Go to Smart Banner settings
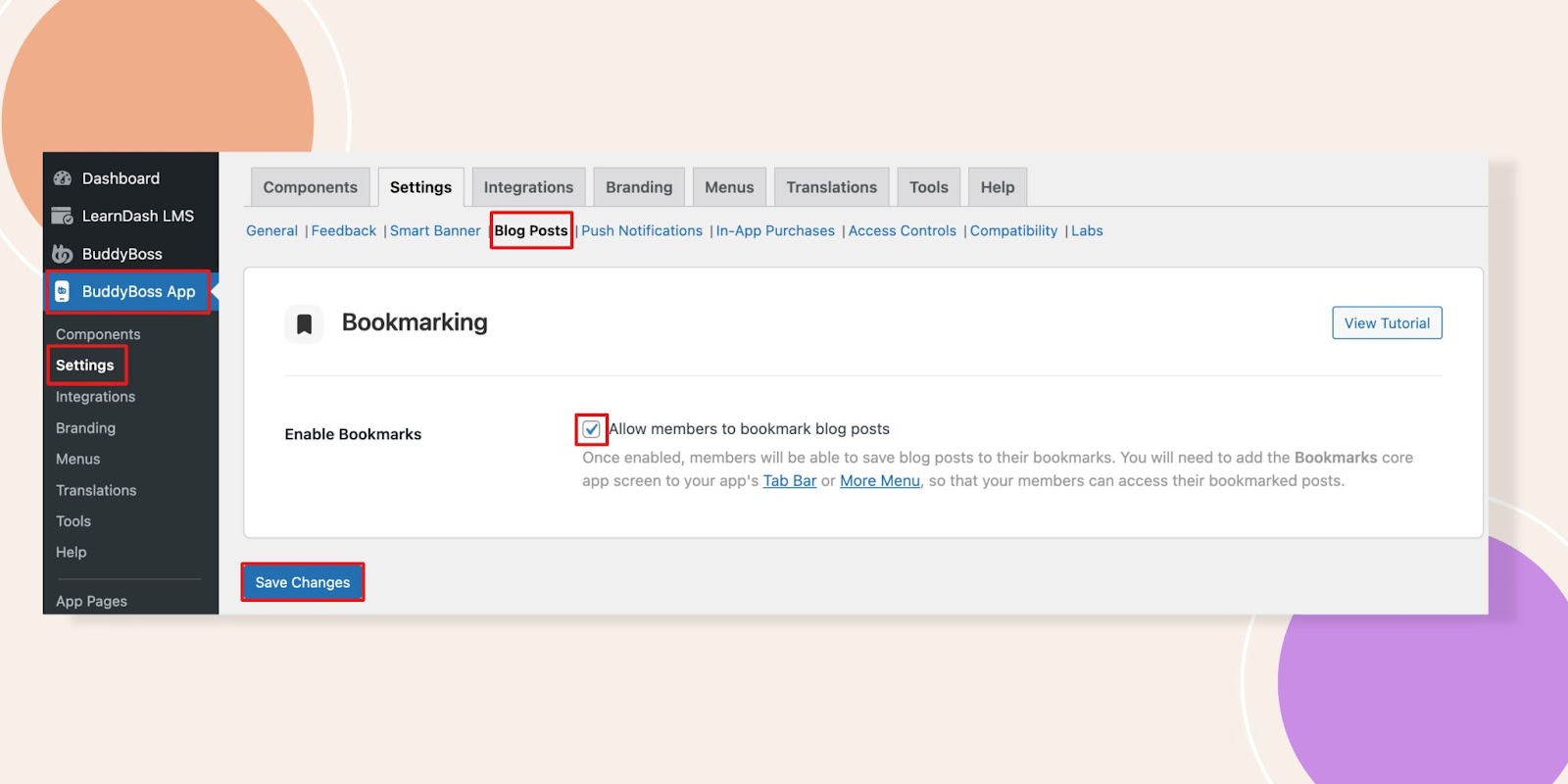Image resolution: width=1568 pixels, height=784 pixels. pyautogui.click(x=435, y=231)
